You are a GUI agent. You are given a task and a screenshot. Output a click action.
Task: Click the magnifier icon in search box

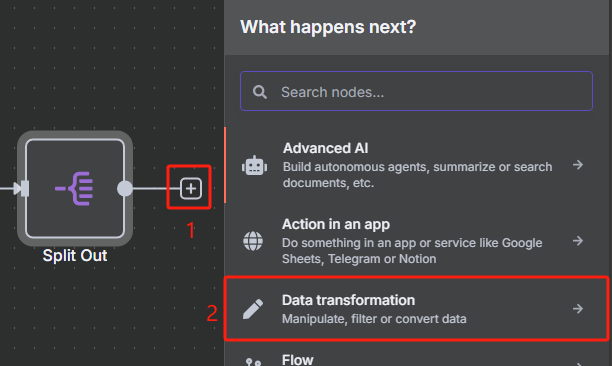(260, 92)
